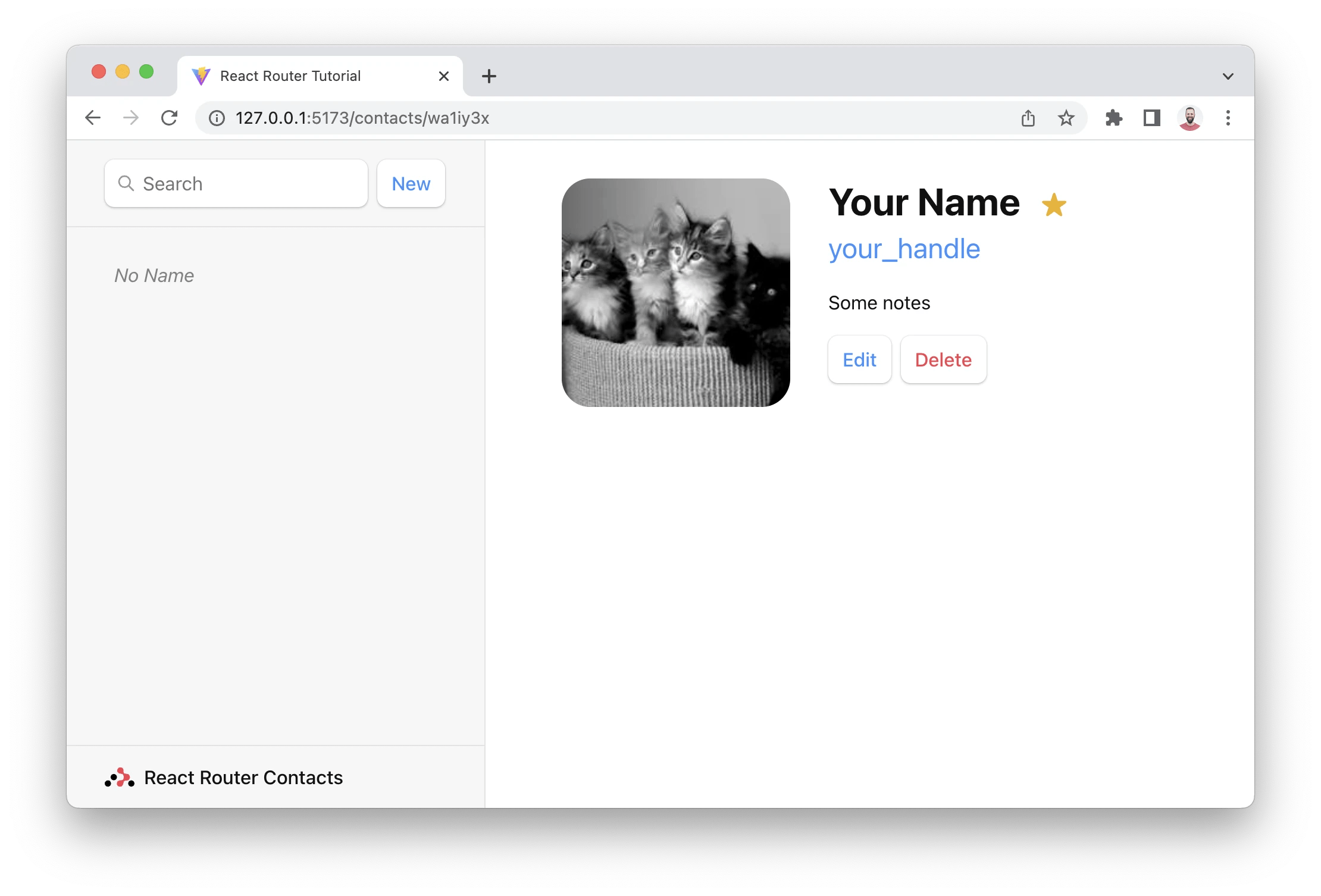Open a new browser tab
The image size is (1321, 896).
(x=489, y=76)
